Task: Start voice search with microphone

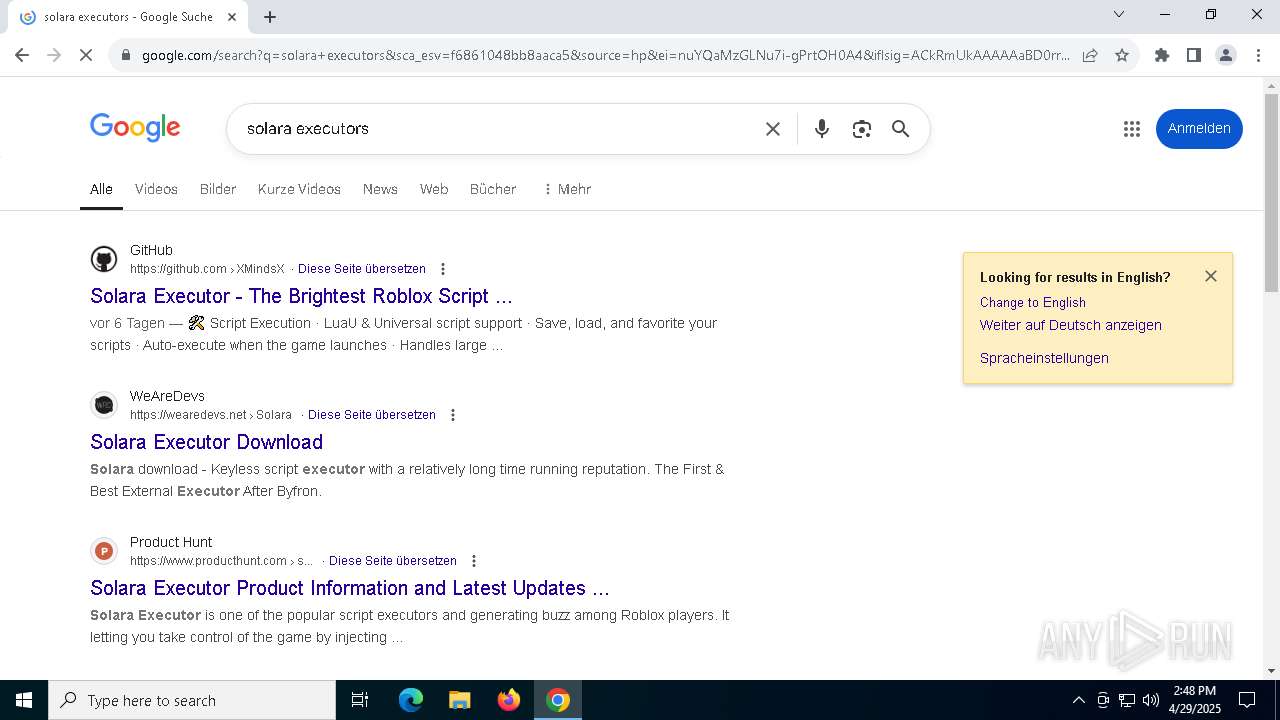Action: click(x=822, y=129)
